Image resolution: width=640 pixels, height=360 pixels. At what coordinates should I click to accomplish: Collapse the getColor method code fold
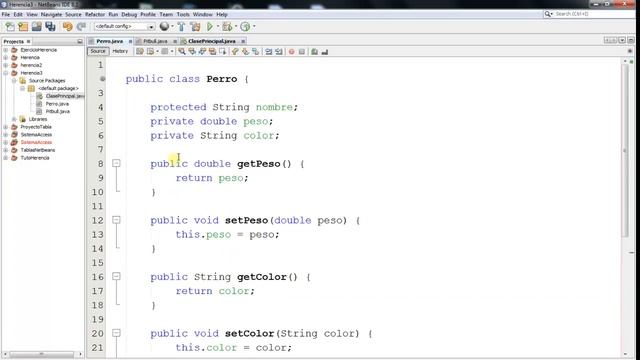point(116,276)
